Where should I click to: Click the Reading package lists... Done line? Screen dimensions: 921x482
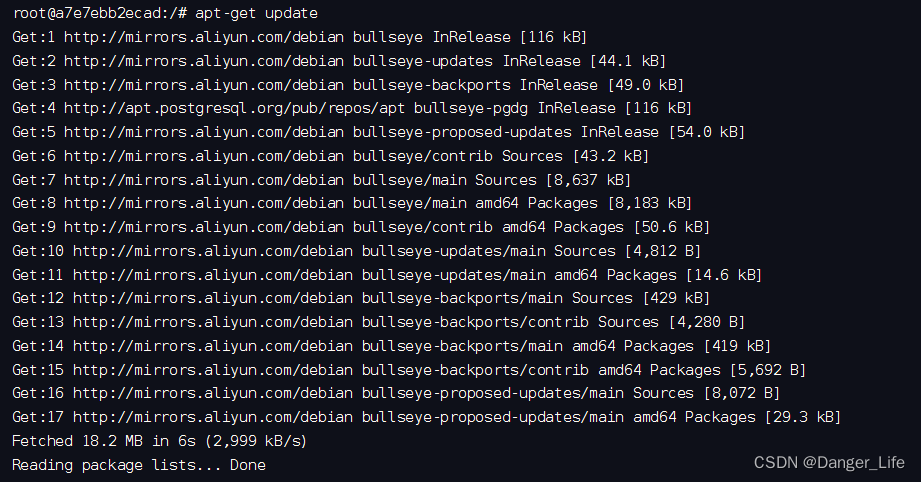click(x=139, y=465)
